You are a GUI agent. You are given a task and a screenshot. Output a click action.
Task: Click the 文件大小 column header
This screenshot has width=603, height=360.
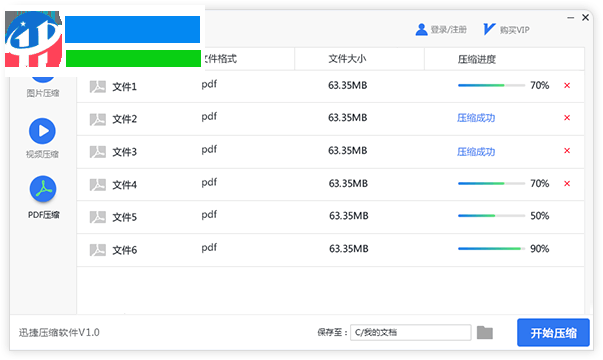coord(347,59)
